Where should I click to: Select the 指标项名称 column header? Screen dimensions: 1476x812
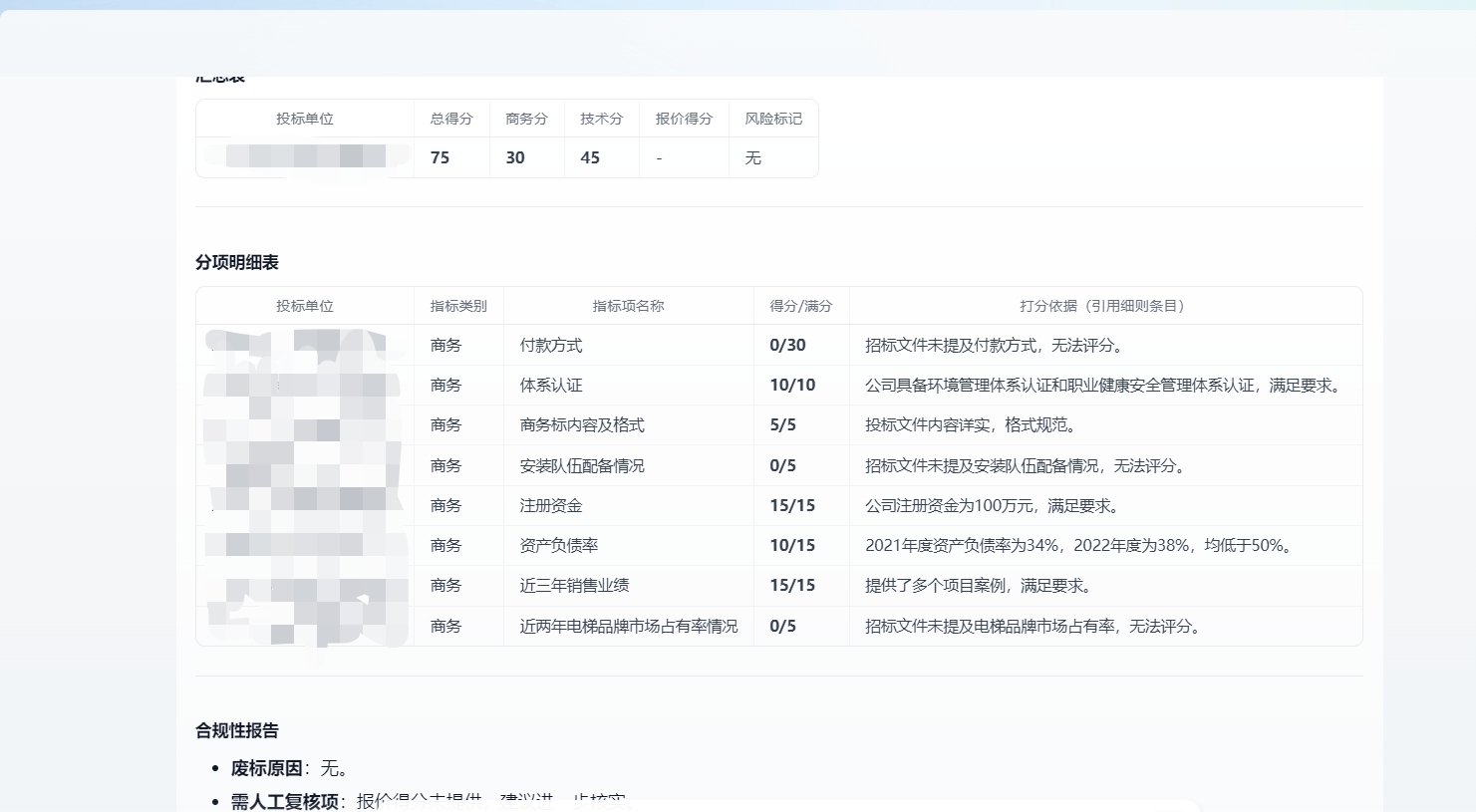628,306
